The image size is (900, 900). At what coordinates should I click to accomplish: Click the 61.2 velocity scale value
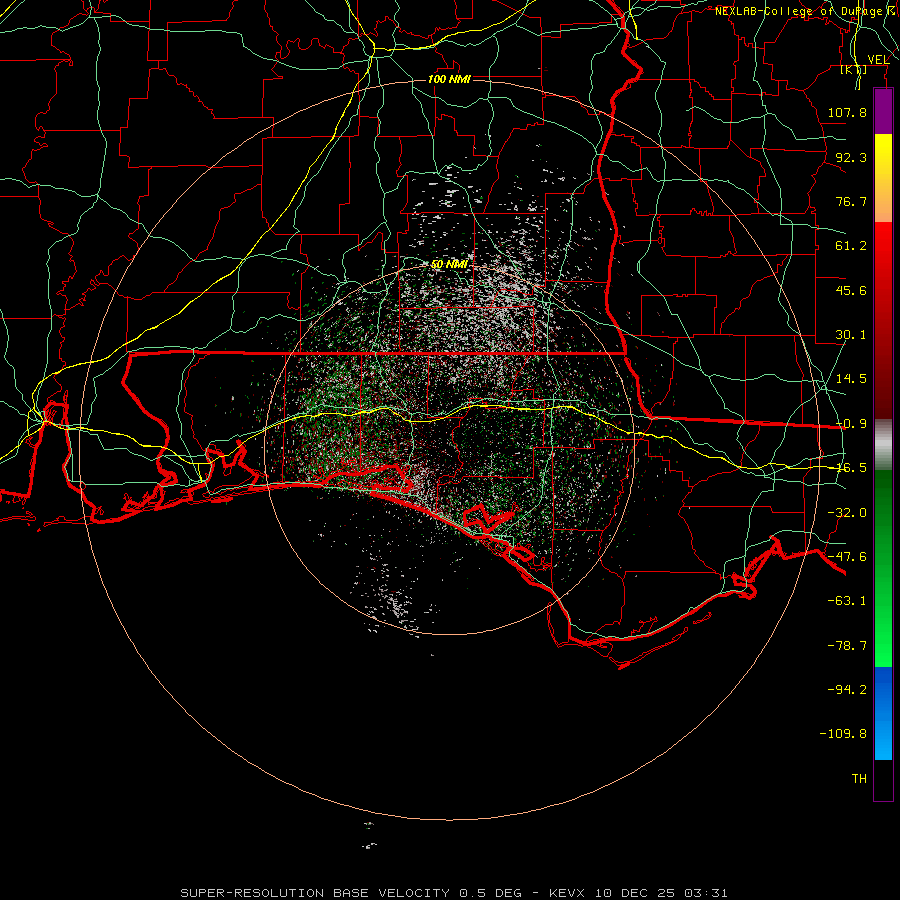coord(851,246)
